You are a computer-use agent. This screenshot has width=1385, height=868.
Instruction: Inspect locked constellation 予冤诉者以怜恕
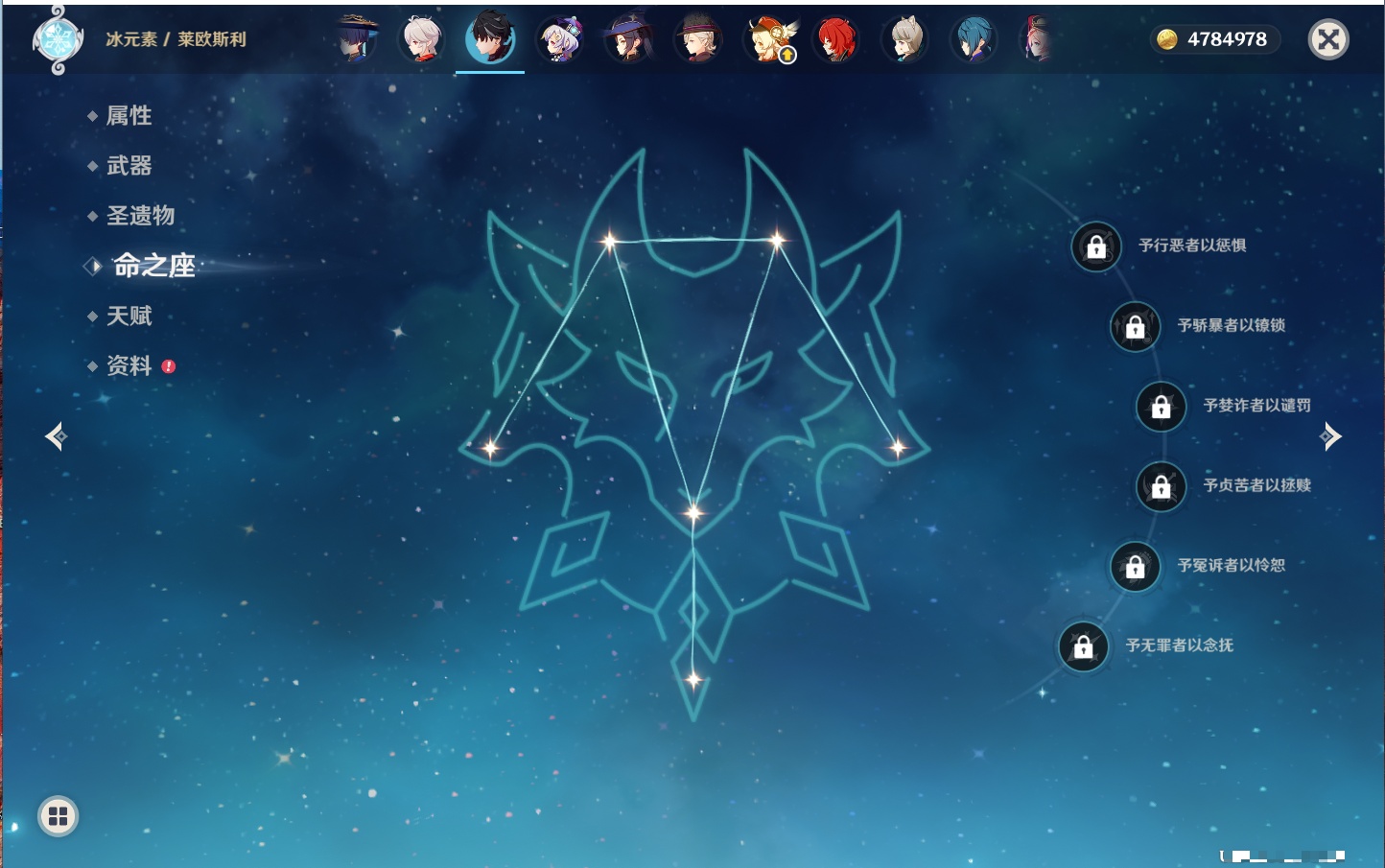pos(1136,567)
